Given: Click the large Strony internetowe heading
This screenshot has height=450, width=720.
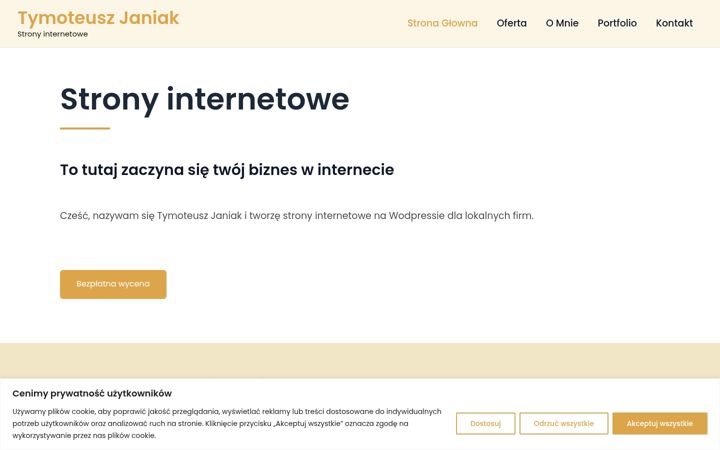Looking at the screenshot, I should pos(205,100).
